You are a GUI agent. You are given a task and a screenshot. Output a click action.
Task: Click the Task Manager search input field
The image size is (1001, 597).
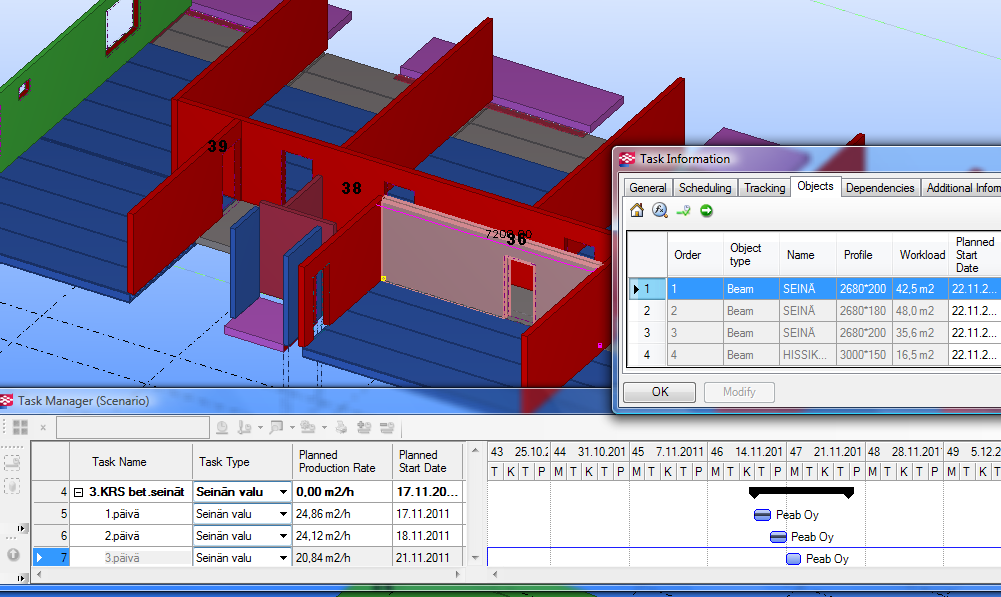click(133, 427)
